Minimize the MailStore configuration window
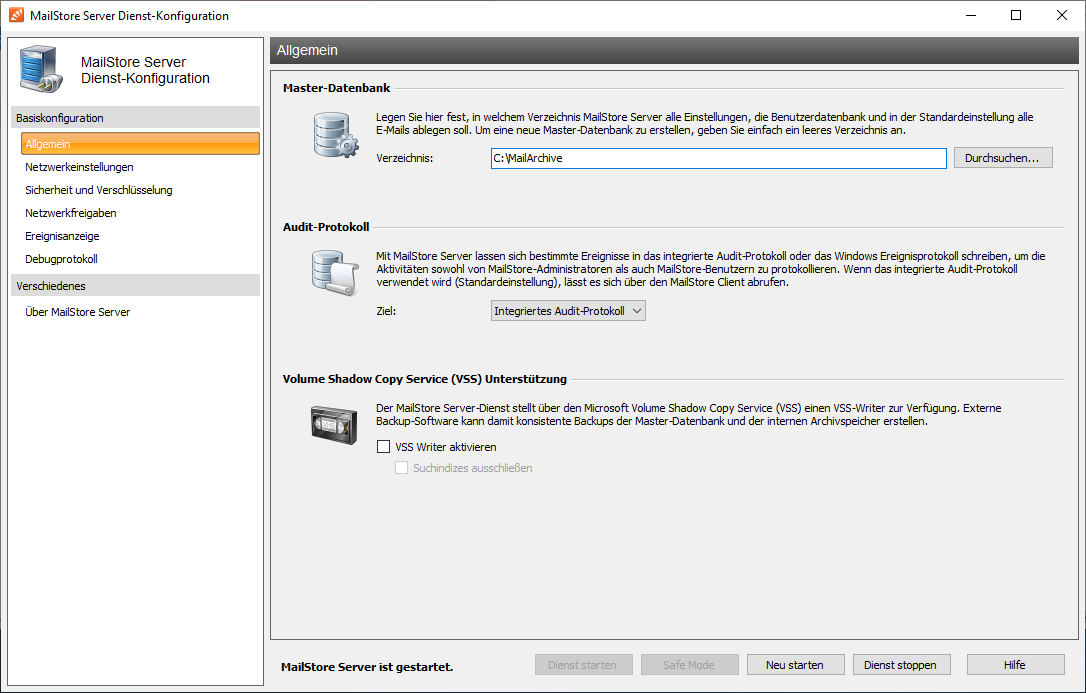 coord(971,15)
